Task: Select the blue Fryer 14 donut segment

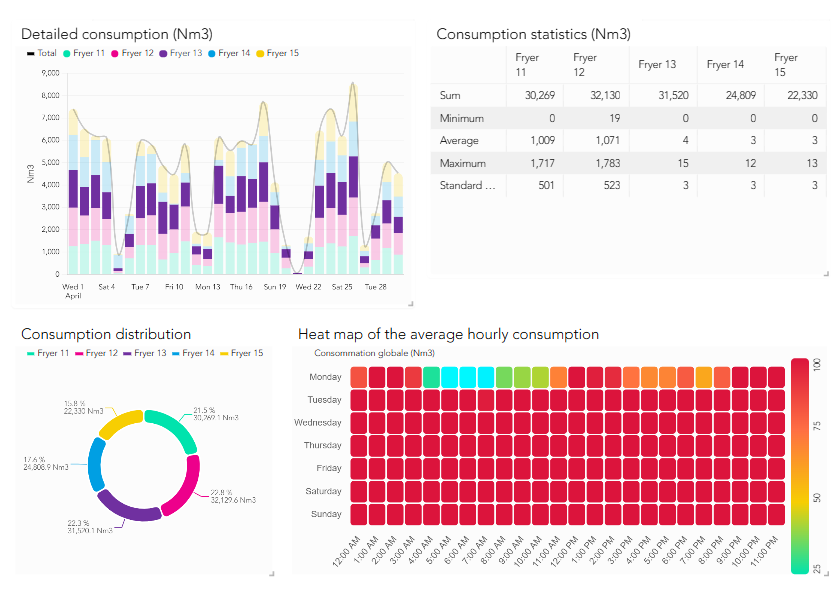Action: pyautogui.click(x=96, y=464)
